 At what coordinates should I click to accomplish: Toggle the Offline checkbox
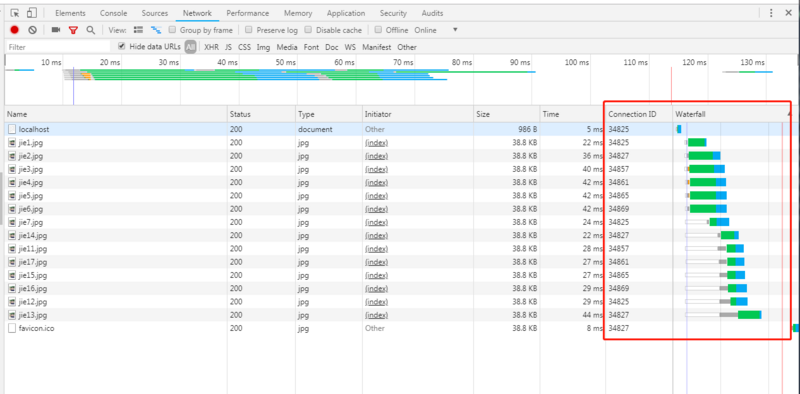pyautogui.click(x=378, y=30)
